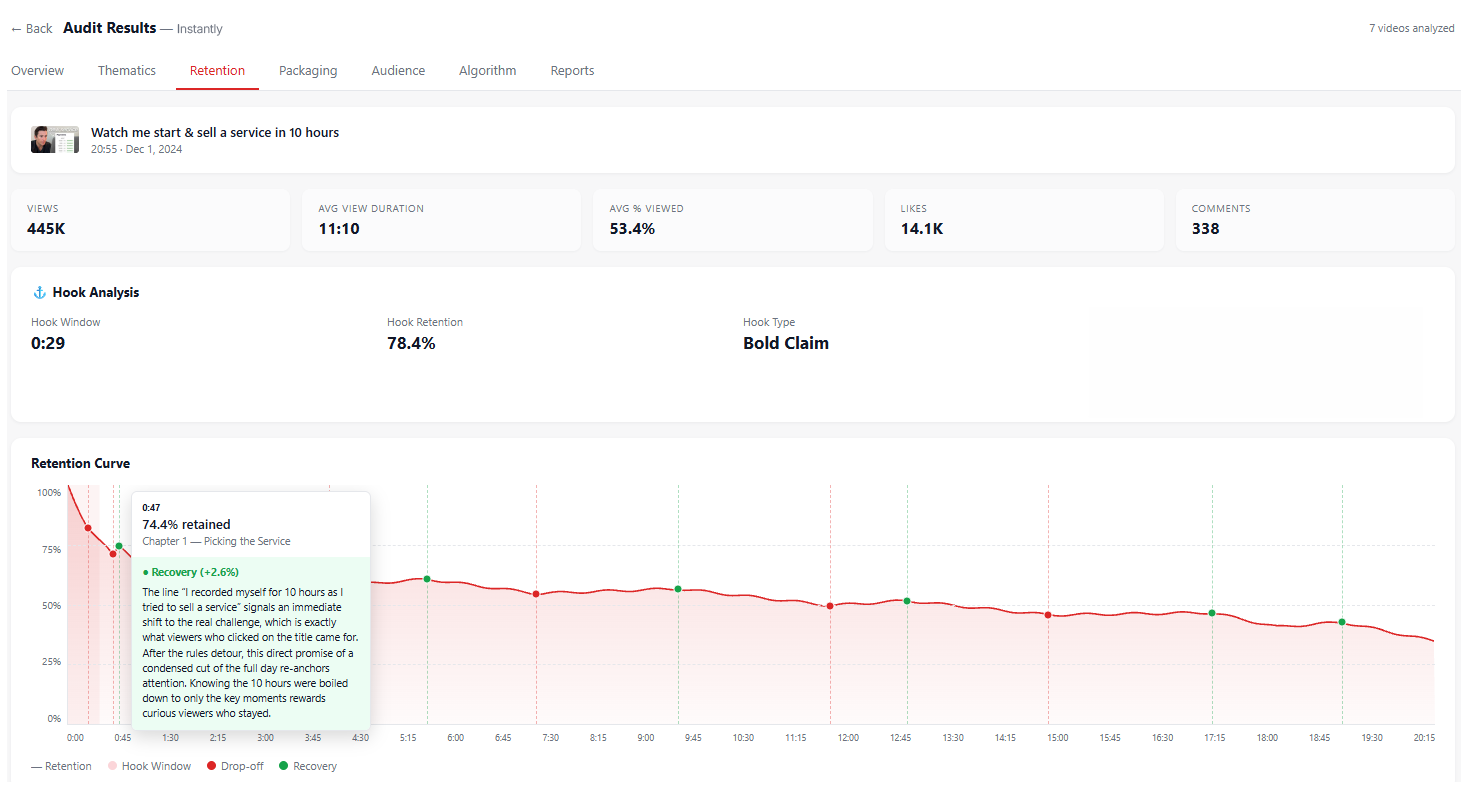
Task: Click the Avg % Viewed value 53.4%
Action: click(632, 229)
